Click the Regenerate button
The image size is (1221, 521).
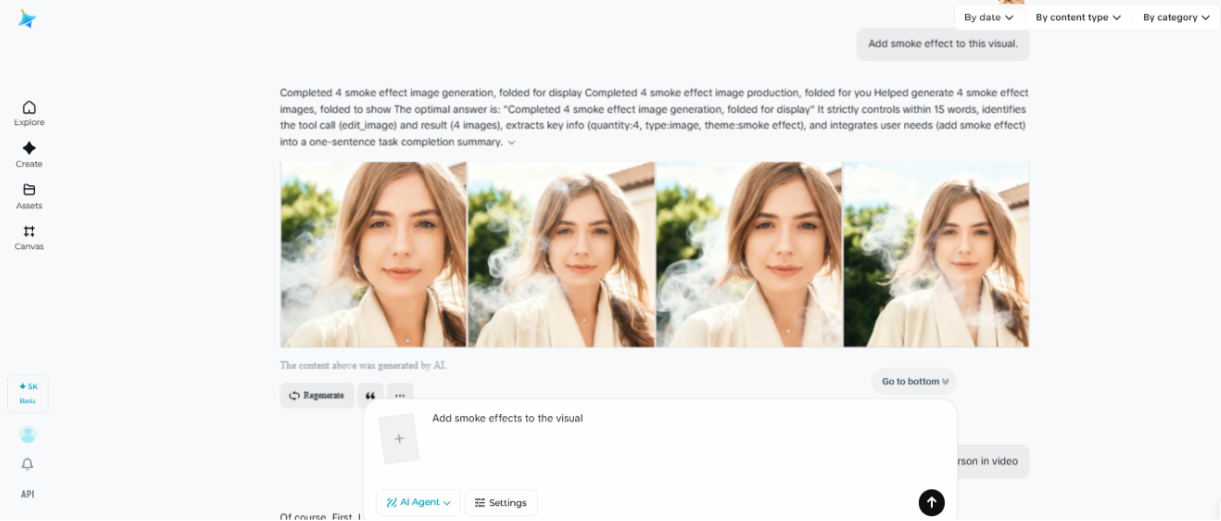click(x=316, y=395)
